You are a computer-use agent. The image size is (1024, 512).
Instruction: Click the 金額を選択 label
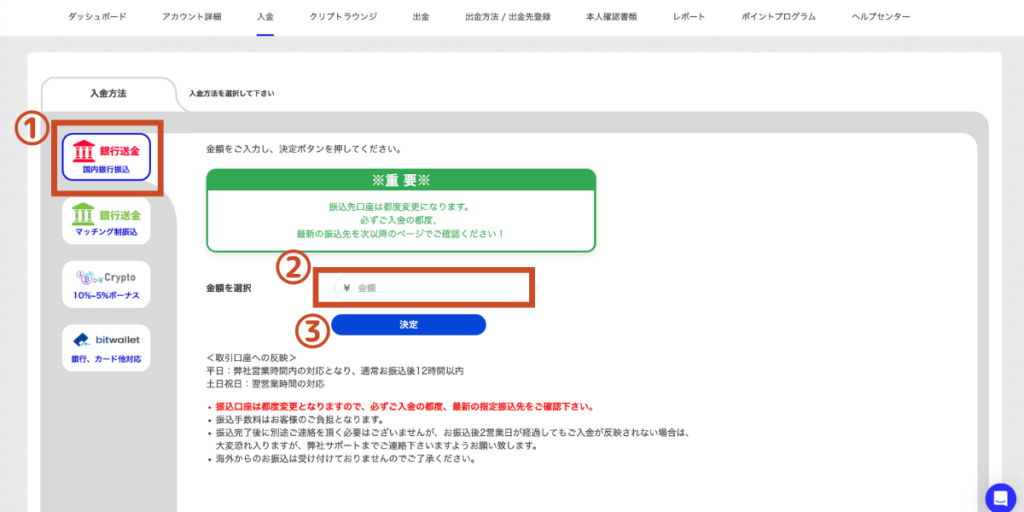click(229, 287)
